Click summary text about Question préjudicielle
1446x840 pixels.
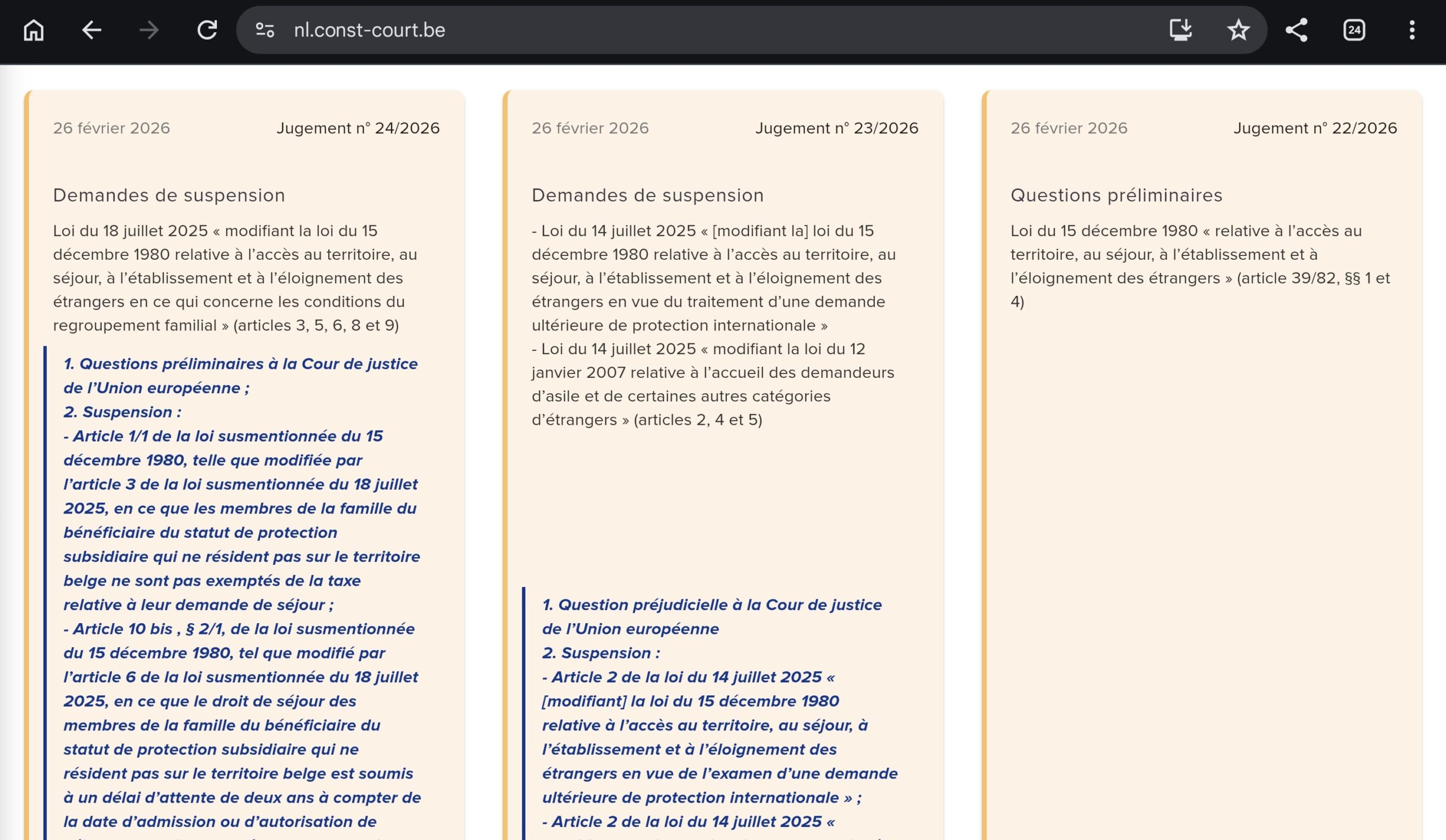(x=712, y=616)
